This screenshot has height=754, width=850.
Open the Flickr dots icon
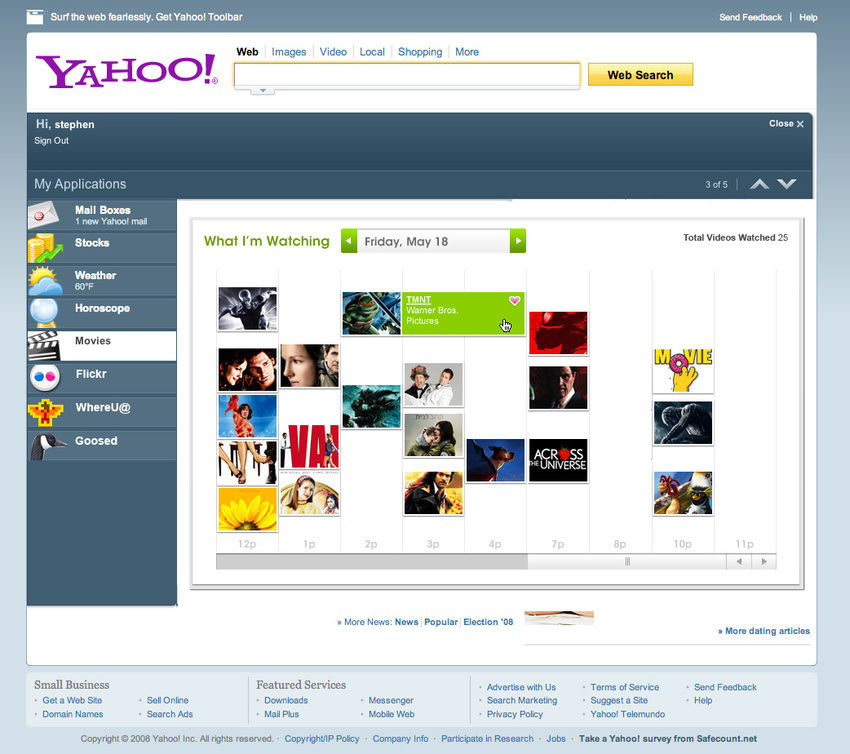(44, 377)
